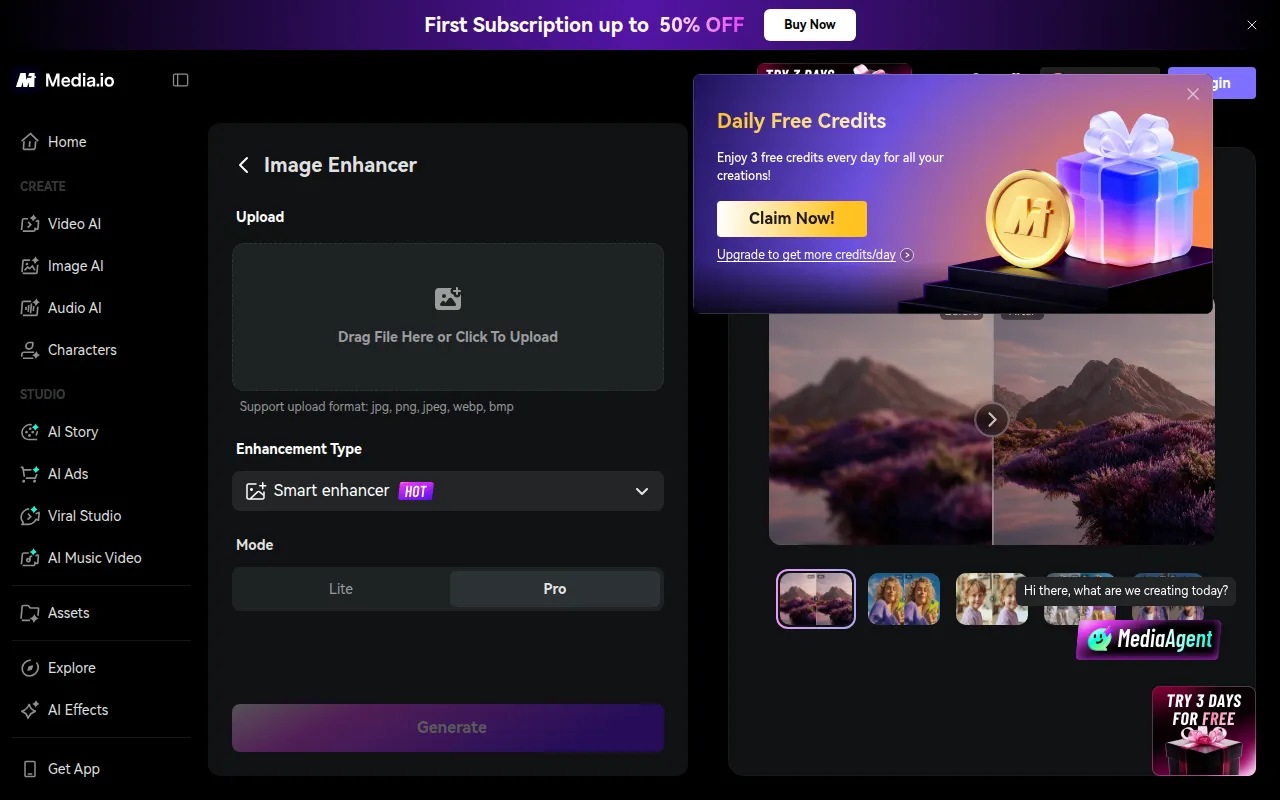
Task: Click the Smart enhancer dropdown chevron
Action: tap(642, 491)
